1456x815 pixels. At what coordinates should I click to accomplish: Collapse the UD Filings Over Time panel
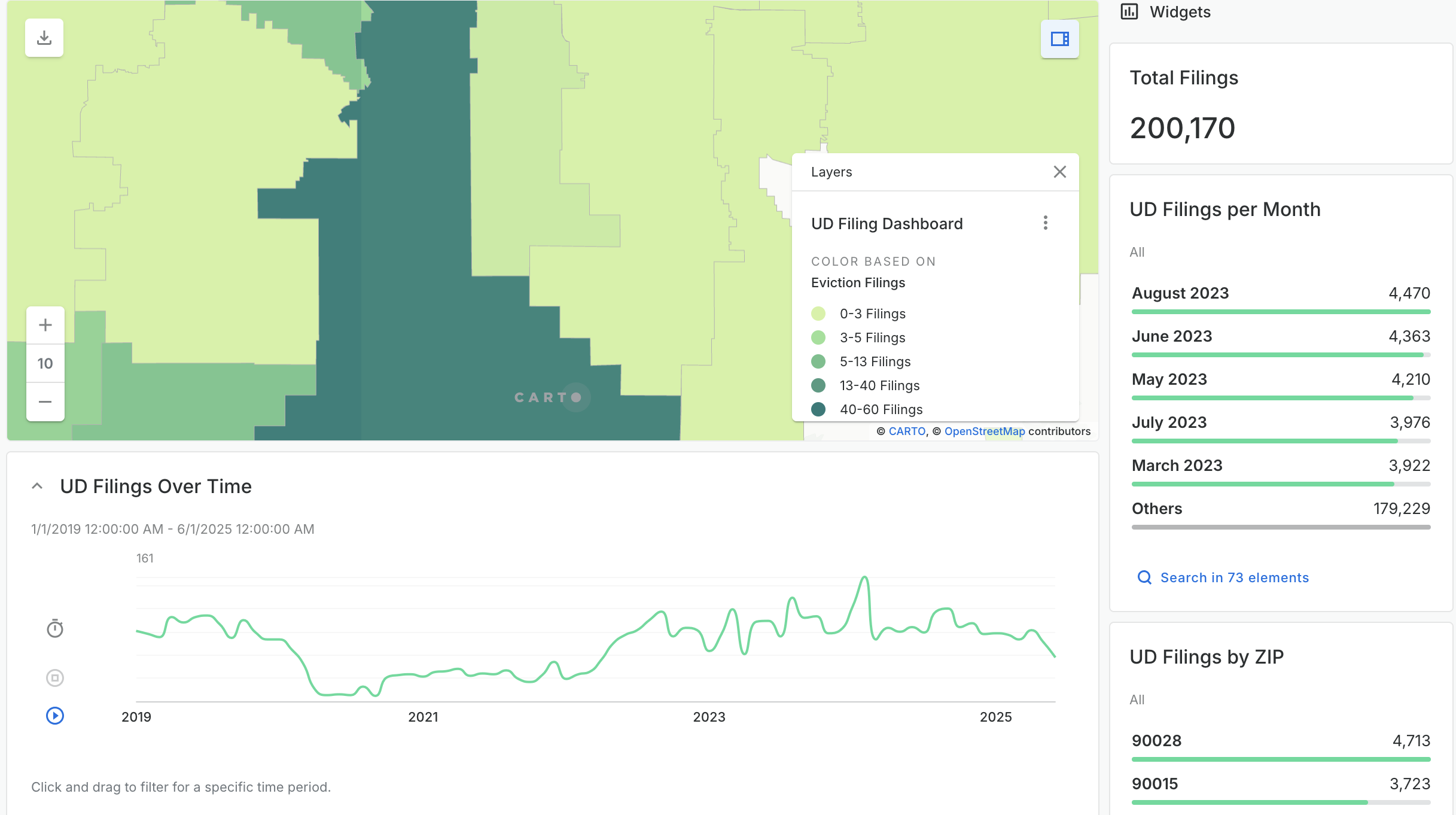[x=37, y=486]
